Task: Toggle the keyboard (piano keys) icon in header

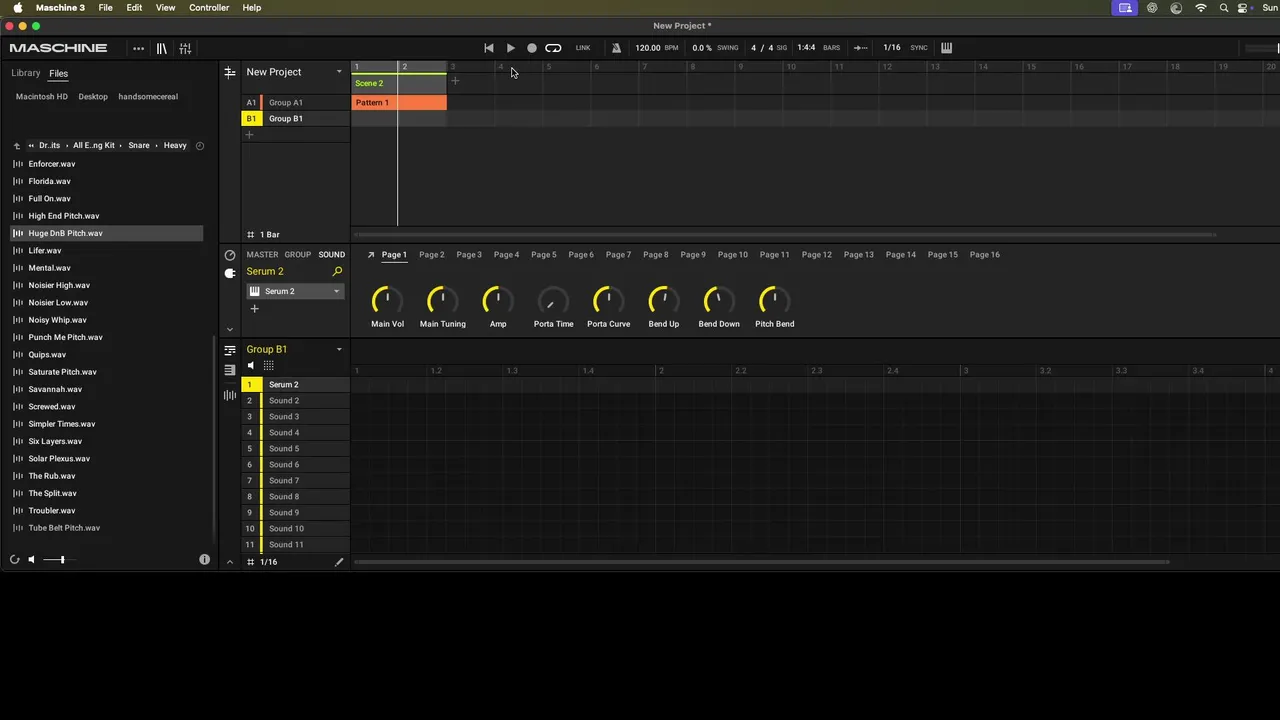Action: coord(946,48)
